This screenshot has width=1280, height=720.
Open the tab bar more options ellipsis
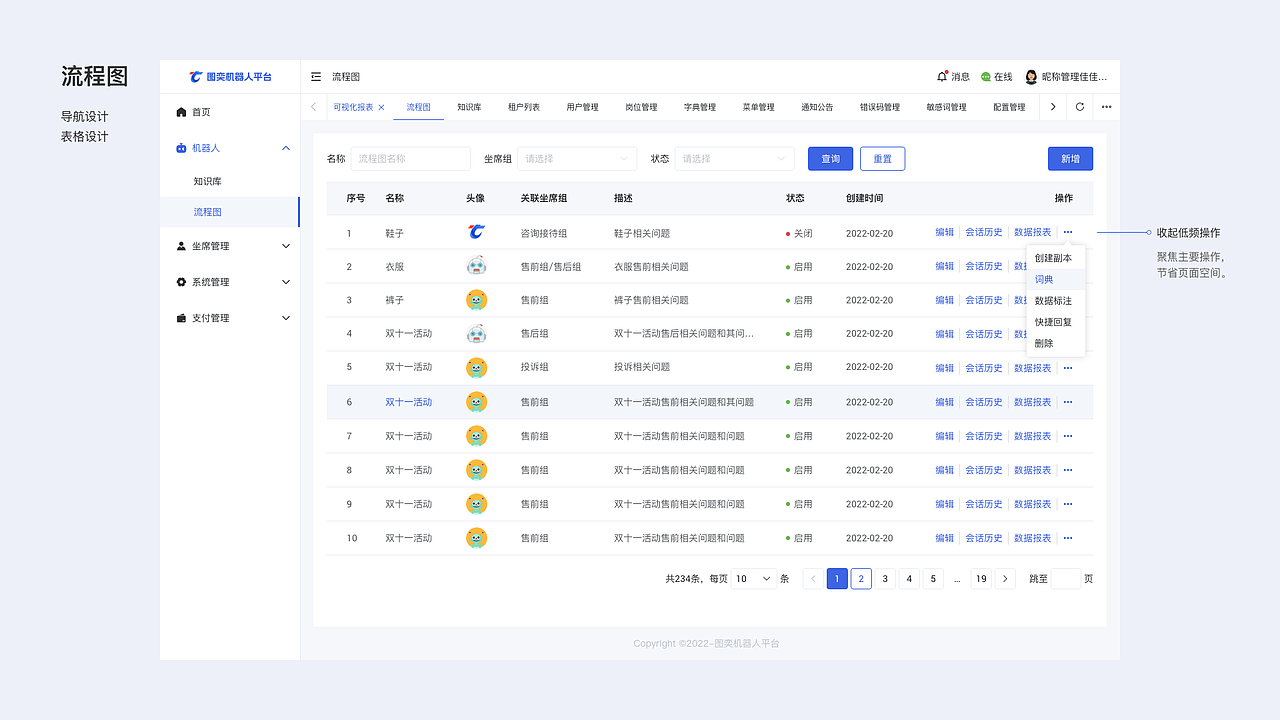pyautogui.click(x=1106, y=107)
